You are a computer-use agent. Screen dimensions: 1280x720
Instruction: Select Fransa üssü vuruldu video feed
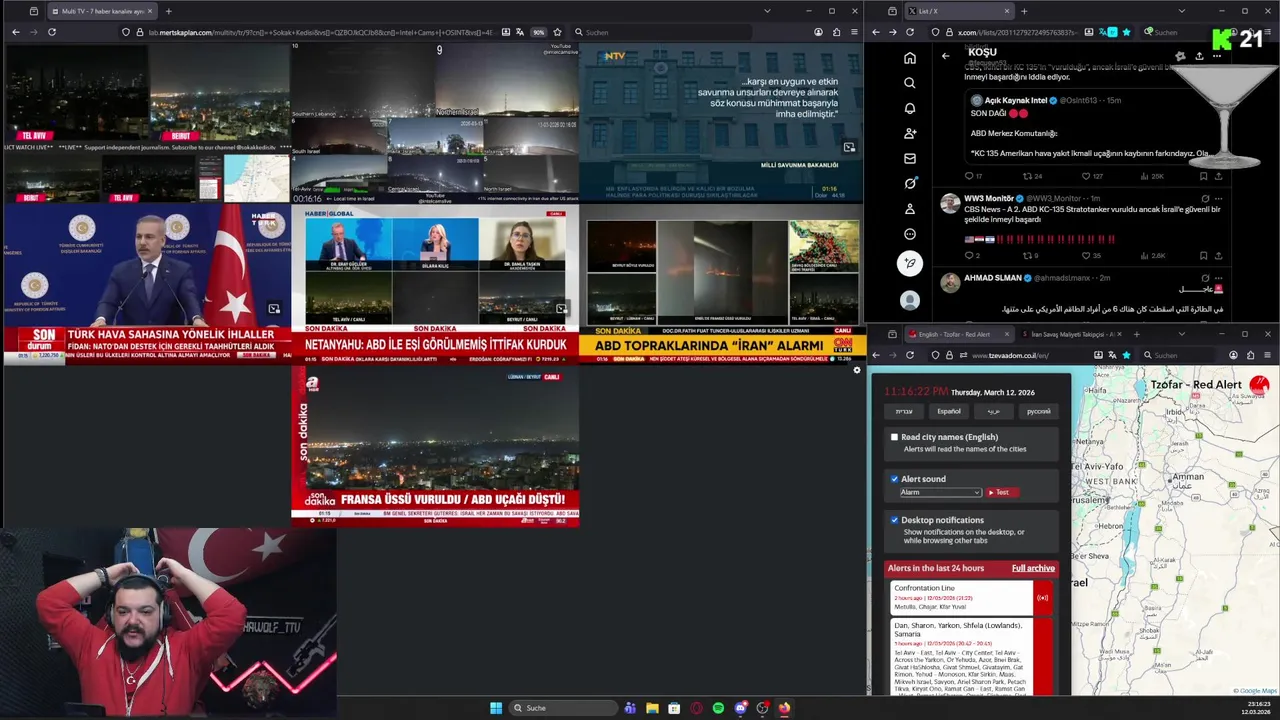[x=435, y=446]
